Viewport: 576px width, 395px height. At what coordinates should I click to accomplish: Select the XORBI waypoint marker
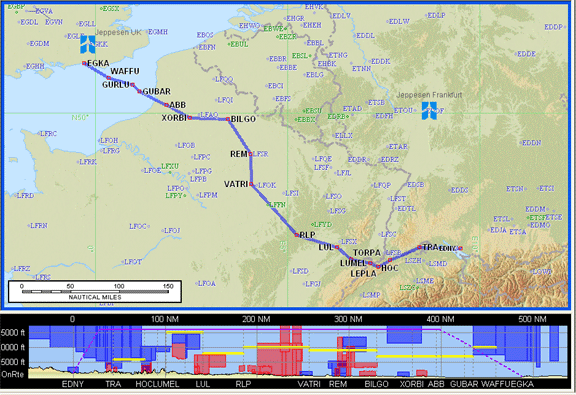pyautogui.click(x=190, y=118)
